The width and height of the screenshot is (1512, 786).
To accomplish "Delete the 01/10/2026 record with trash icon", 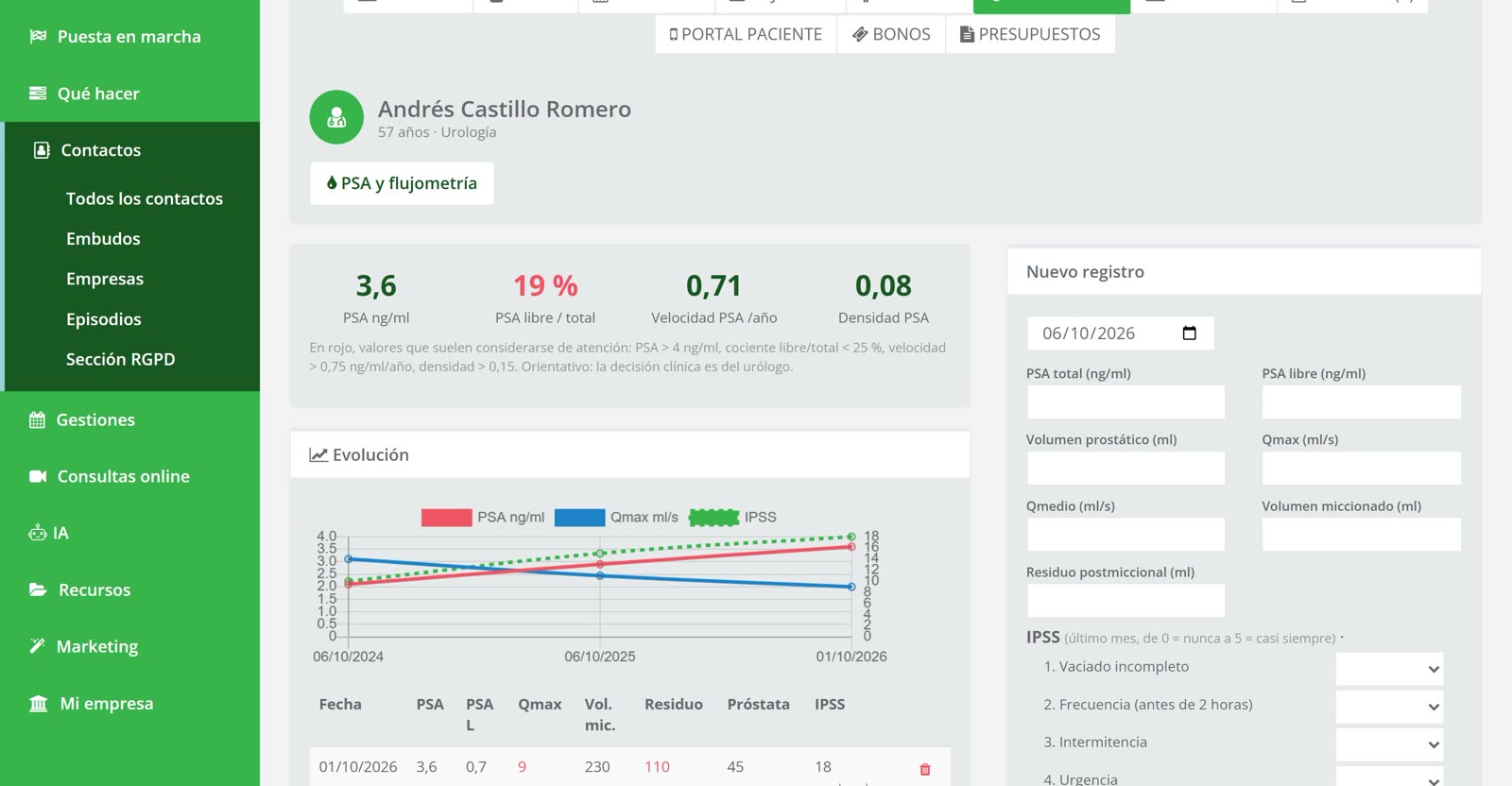I will 925,769.
